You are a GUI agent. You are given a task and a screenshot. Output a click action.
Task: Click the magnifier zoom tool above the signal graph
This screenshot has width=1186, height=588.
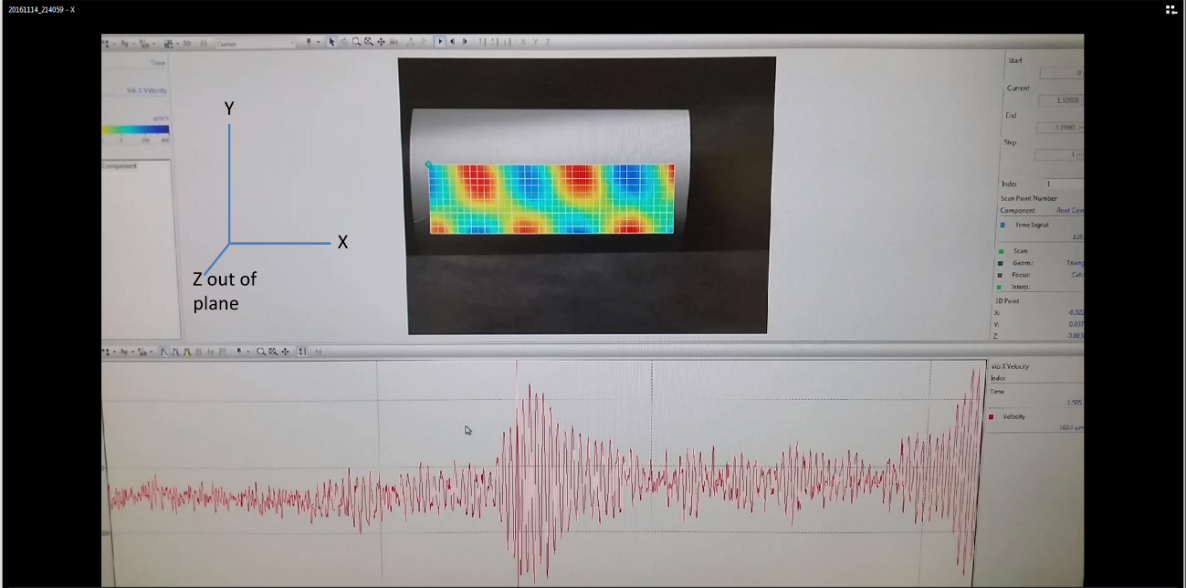tap(261, 352)
